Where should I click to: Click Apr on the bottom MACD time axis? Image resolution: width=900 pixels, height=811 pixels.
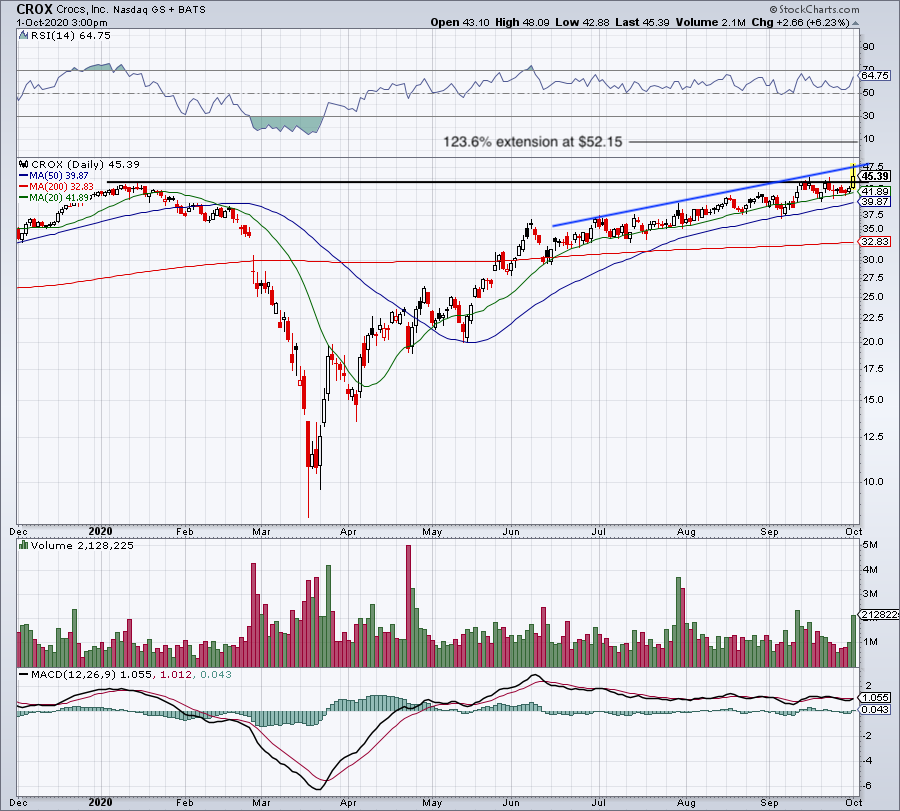pyautogui.click(x=348, y=802)
